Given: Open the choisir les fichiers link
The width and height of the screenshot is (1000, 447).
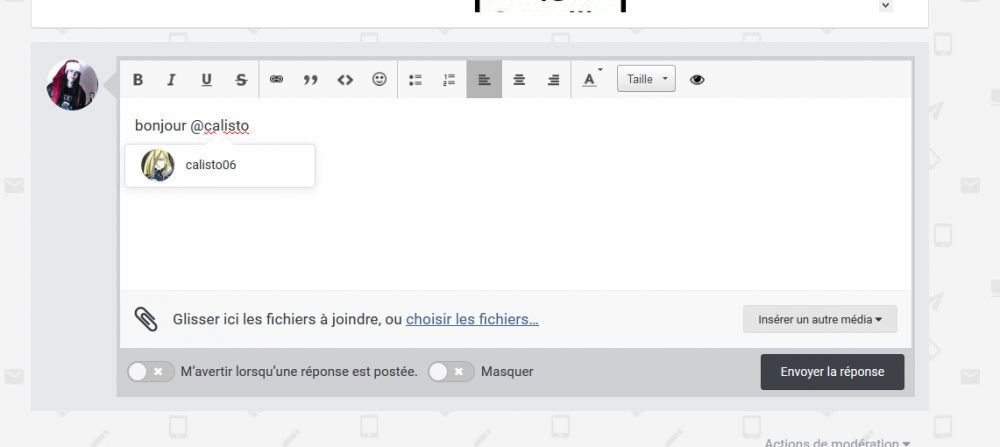Looking at the screenshot, I should tap(472, 319).
